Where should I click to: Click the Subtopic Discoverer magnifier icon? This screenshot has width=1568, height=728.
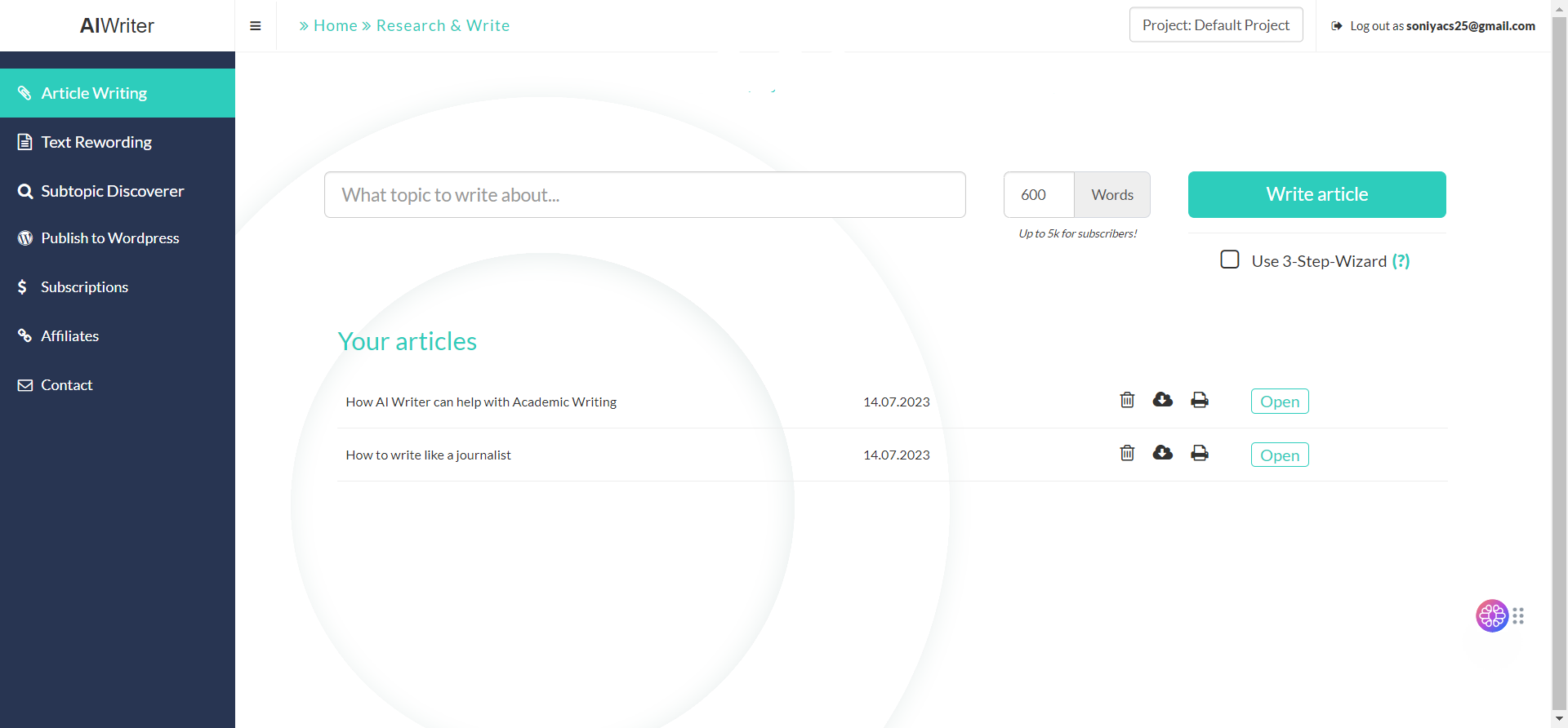tap(25, 191)
